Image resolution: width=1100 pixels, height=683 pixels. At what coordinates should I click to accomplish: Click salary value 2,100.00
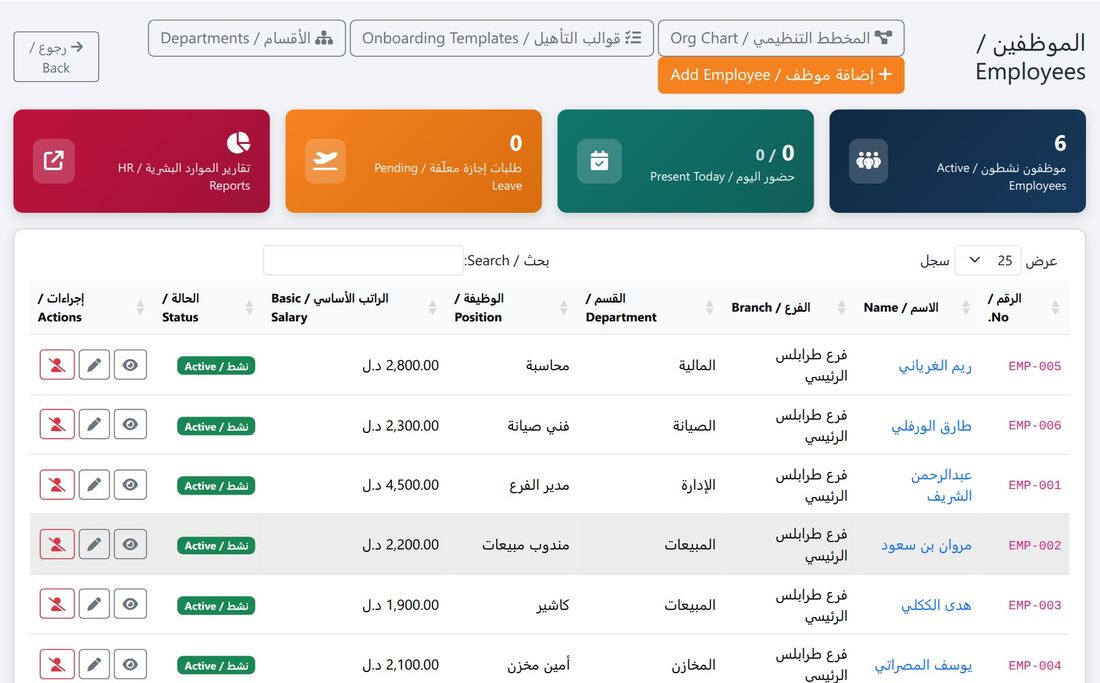[401, 665]
